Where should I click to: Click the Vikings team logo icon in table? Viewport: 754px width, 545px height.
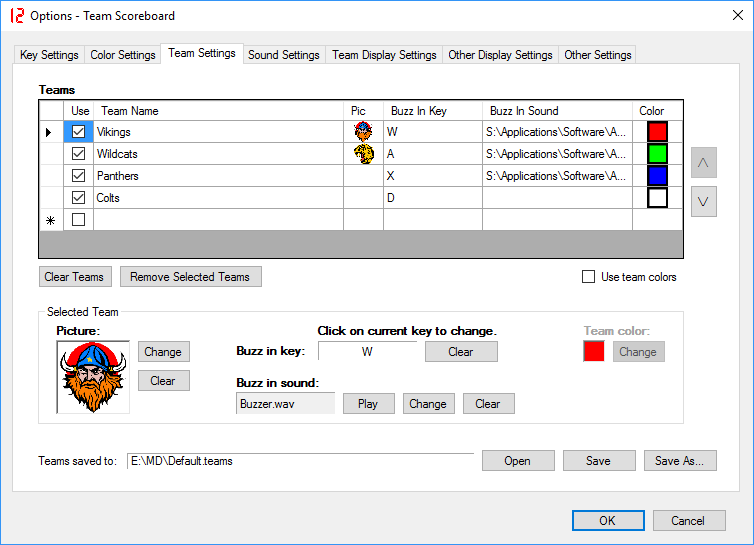[363, 132]
